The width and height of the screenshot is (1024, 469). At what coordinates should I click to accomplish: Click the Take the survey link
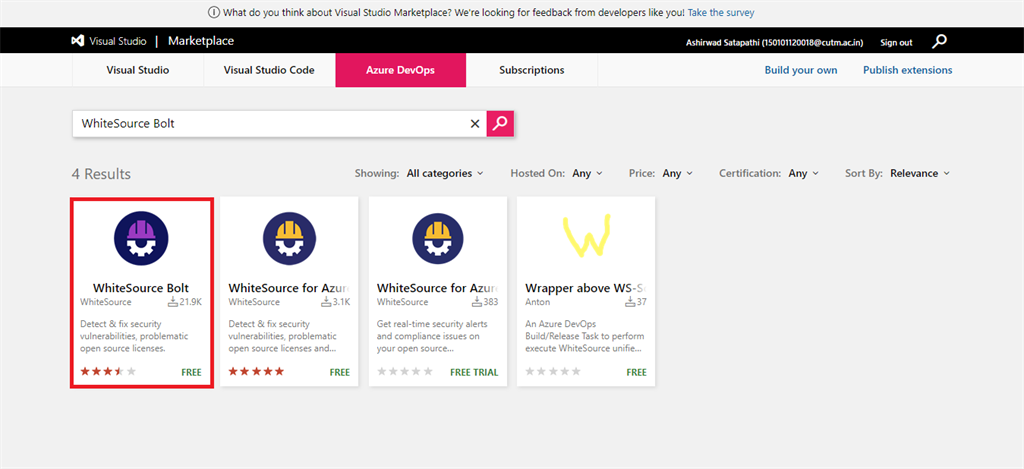coord(721,12)
